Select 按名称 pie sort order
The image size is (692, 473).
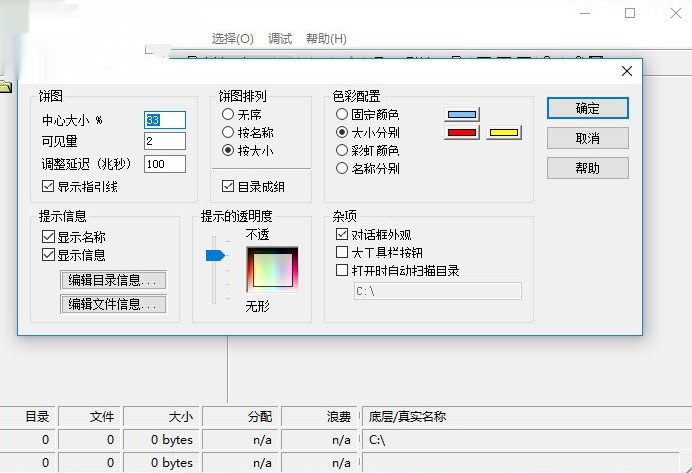[228, 132]
